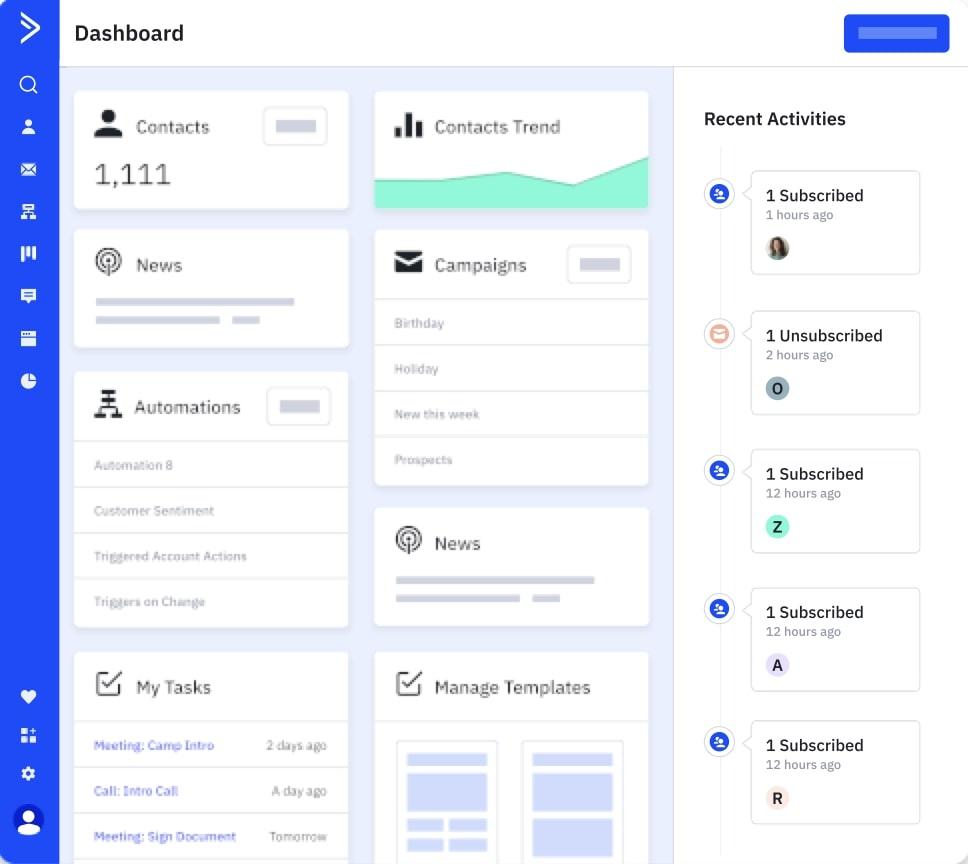Click the News broadcast icon in left column
The width and height of the screenshot is (968, 864).
pos(109,262)
